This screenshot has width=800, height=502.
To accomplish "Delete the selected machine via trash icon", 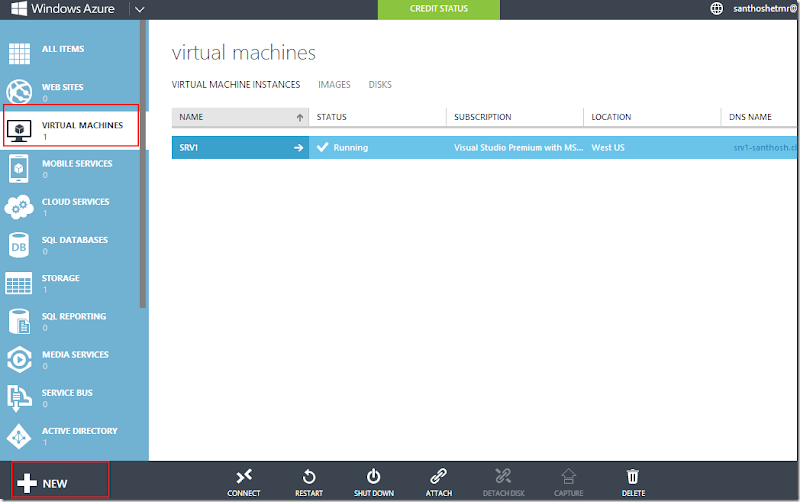I will point(633,476).
